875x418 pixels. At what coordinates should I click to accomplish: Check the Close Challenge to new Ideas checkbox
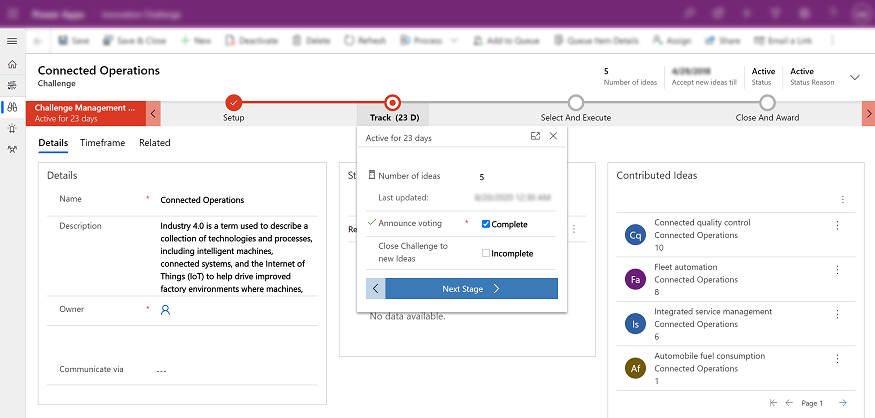(x=486, y=253)
